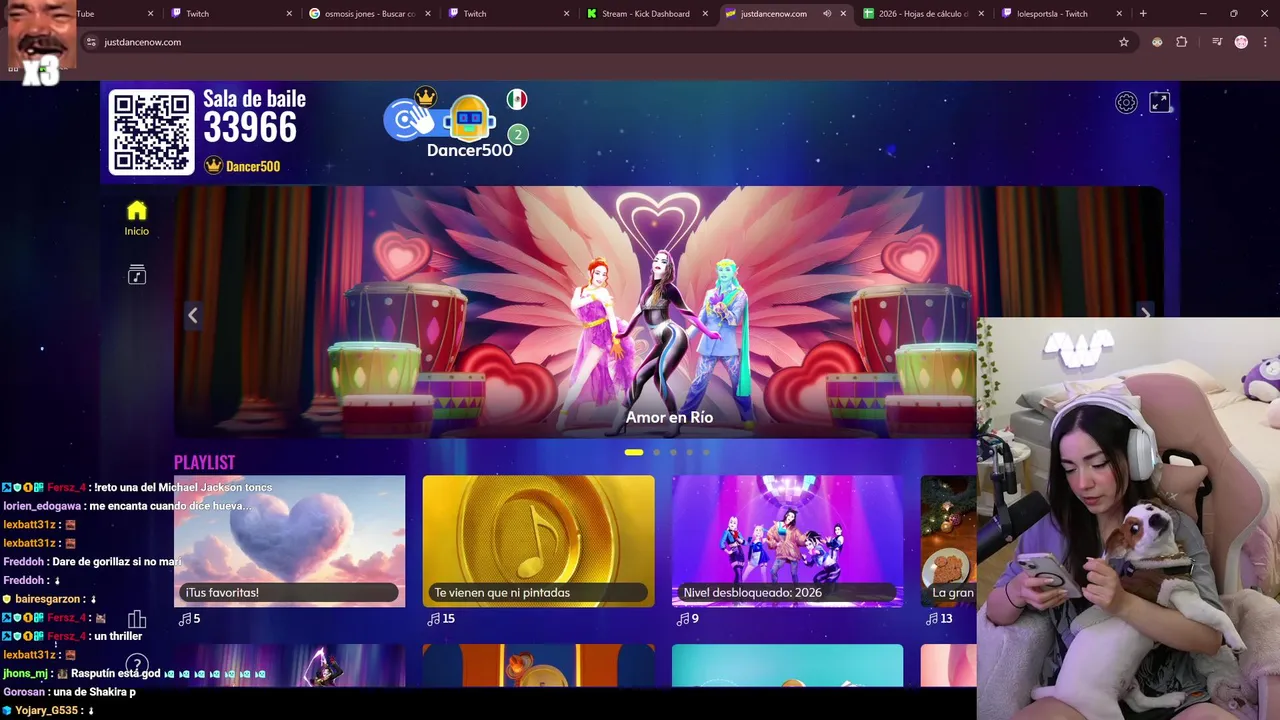Click the help question mark sidebar icon
1280x720 pixels.
(x=137, y=664)
